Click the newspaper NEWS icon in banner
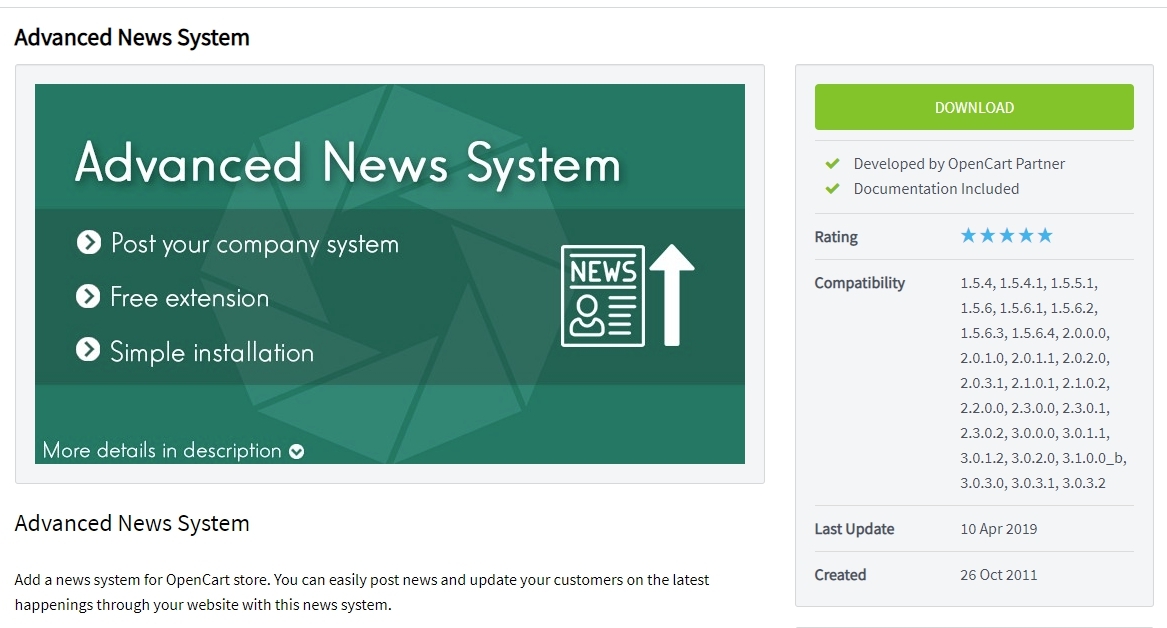This screenshot has height=628, width=1167. [x=602, y=295]
